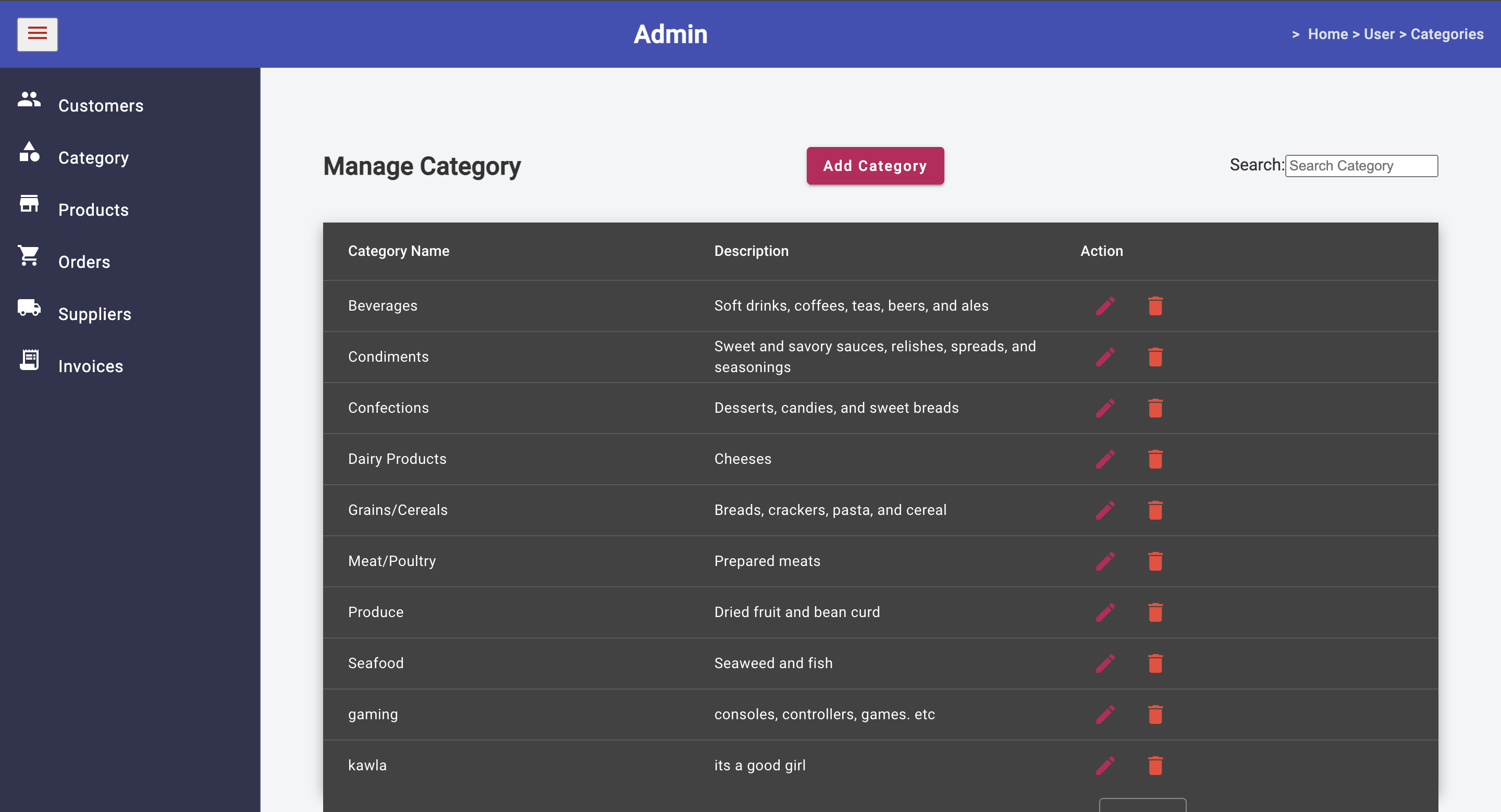Click the 'consoles, controllers, games. etc' description

(824, 715)
